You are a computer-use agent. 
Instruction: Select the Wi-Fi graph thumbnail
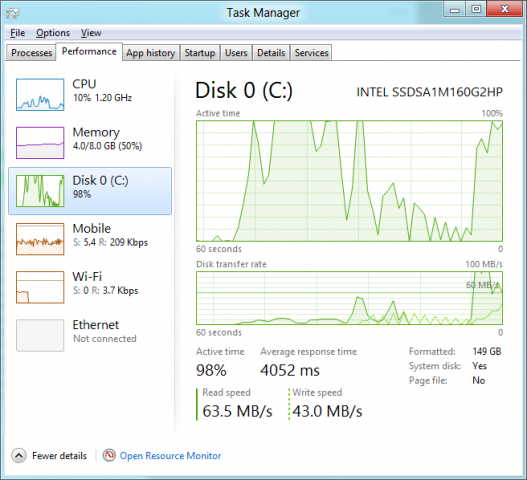coord(40,287)
